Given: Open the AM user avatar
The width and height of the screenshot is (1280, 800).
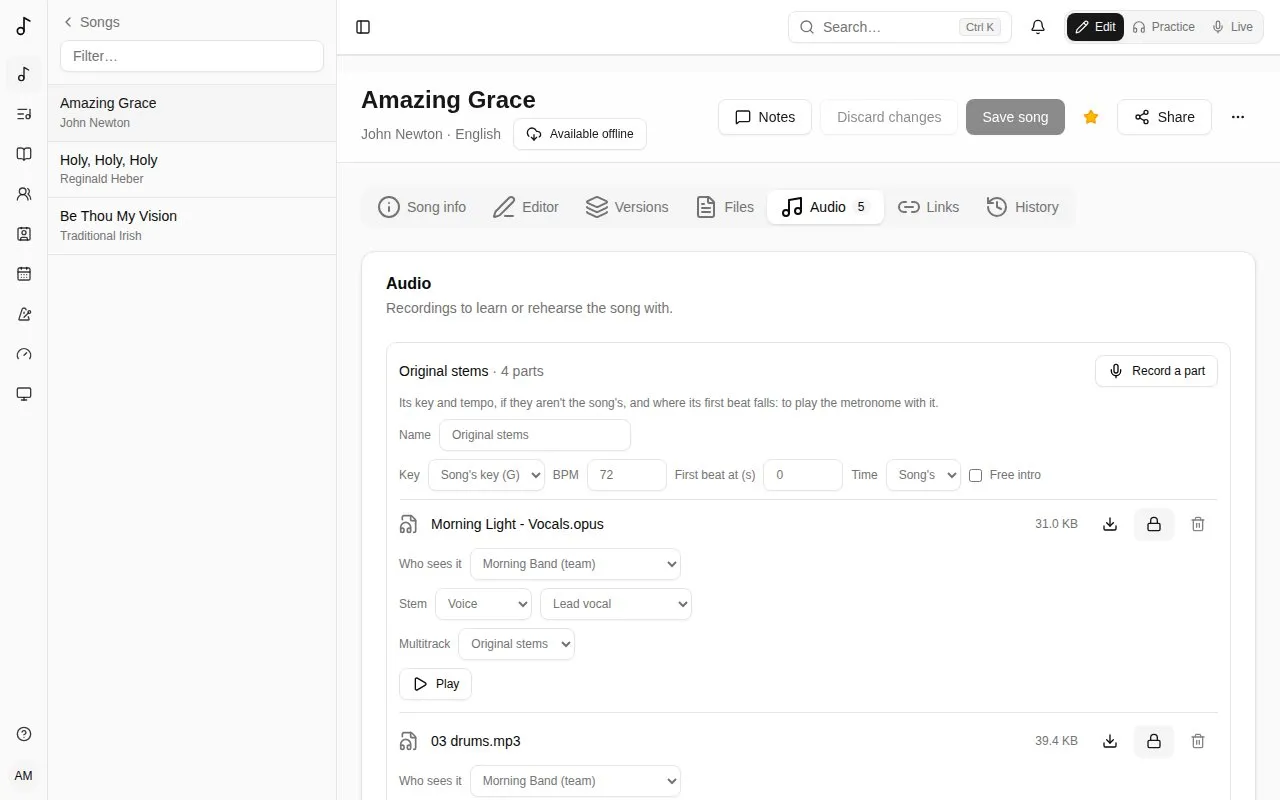Looking at the screenshot, I should click(x=24, y=775).
